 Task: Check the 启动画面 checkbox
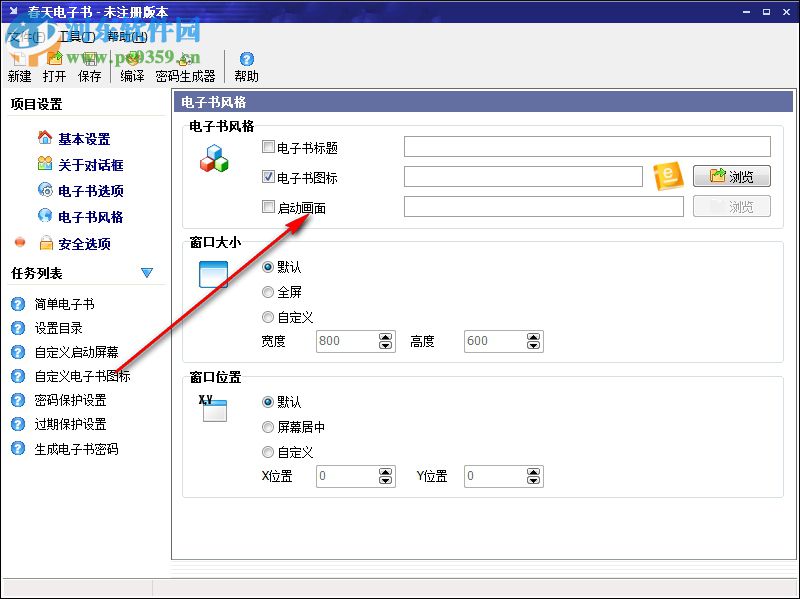pyautogui.click(x=268, y=207)
